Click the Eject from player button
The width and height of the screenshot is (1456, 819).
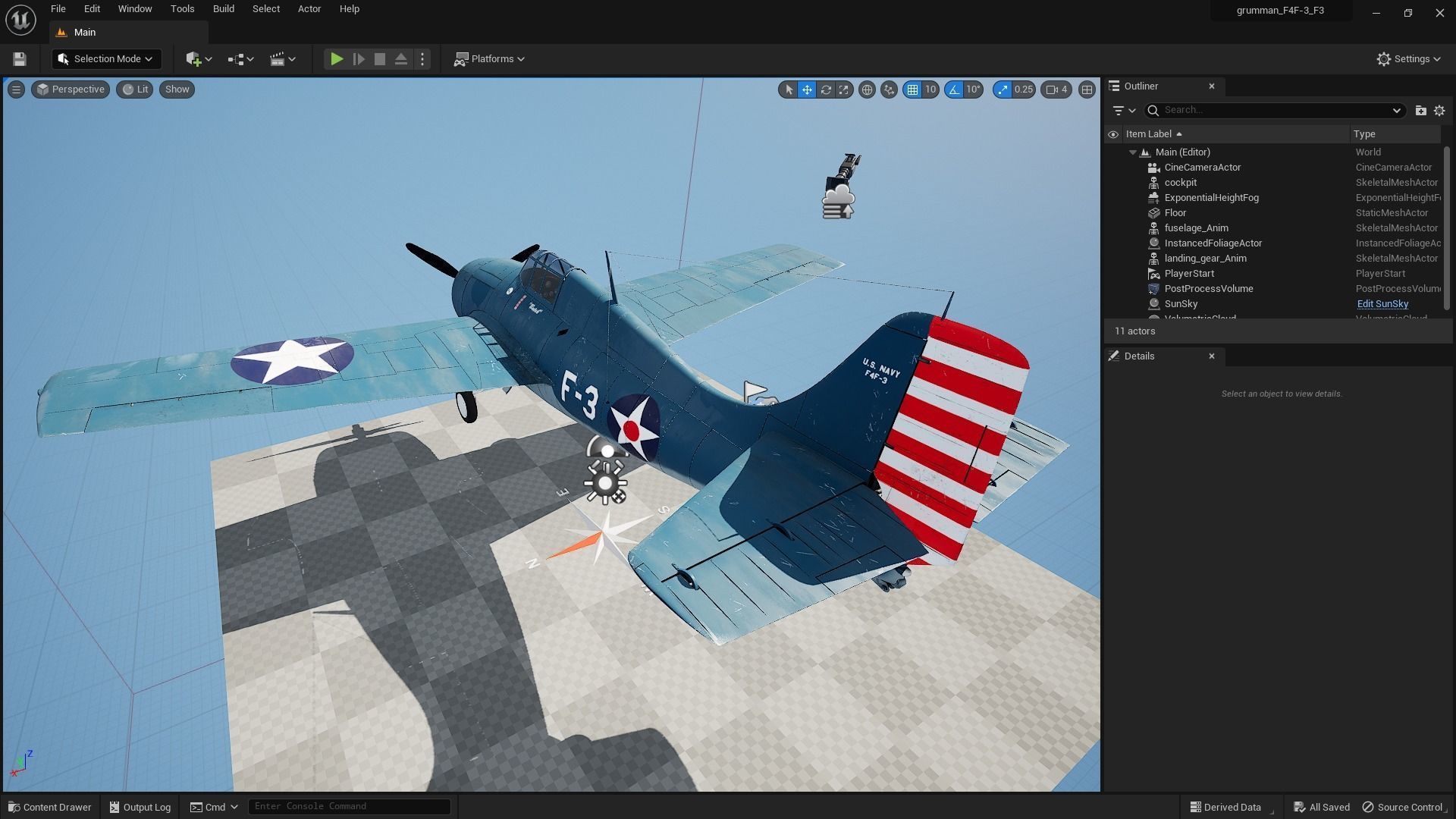(x=401, y=59)
